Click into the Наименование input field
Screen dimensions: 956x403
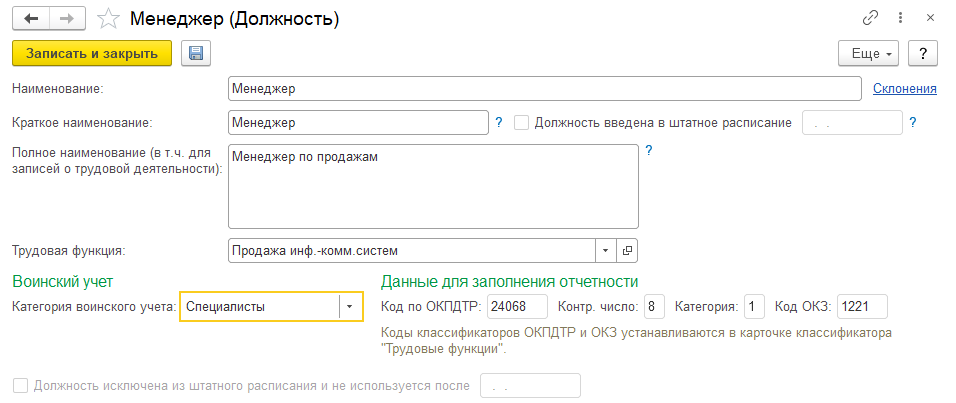pos(544,88)
